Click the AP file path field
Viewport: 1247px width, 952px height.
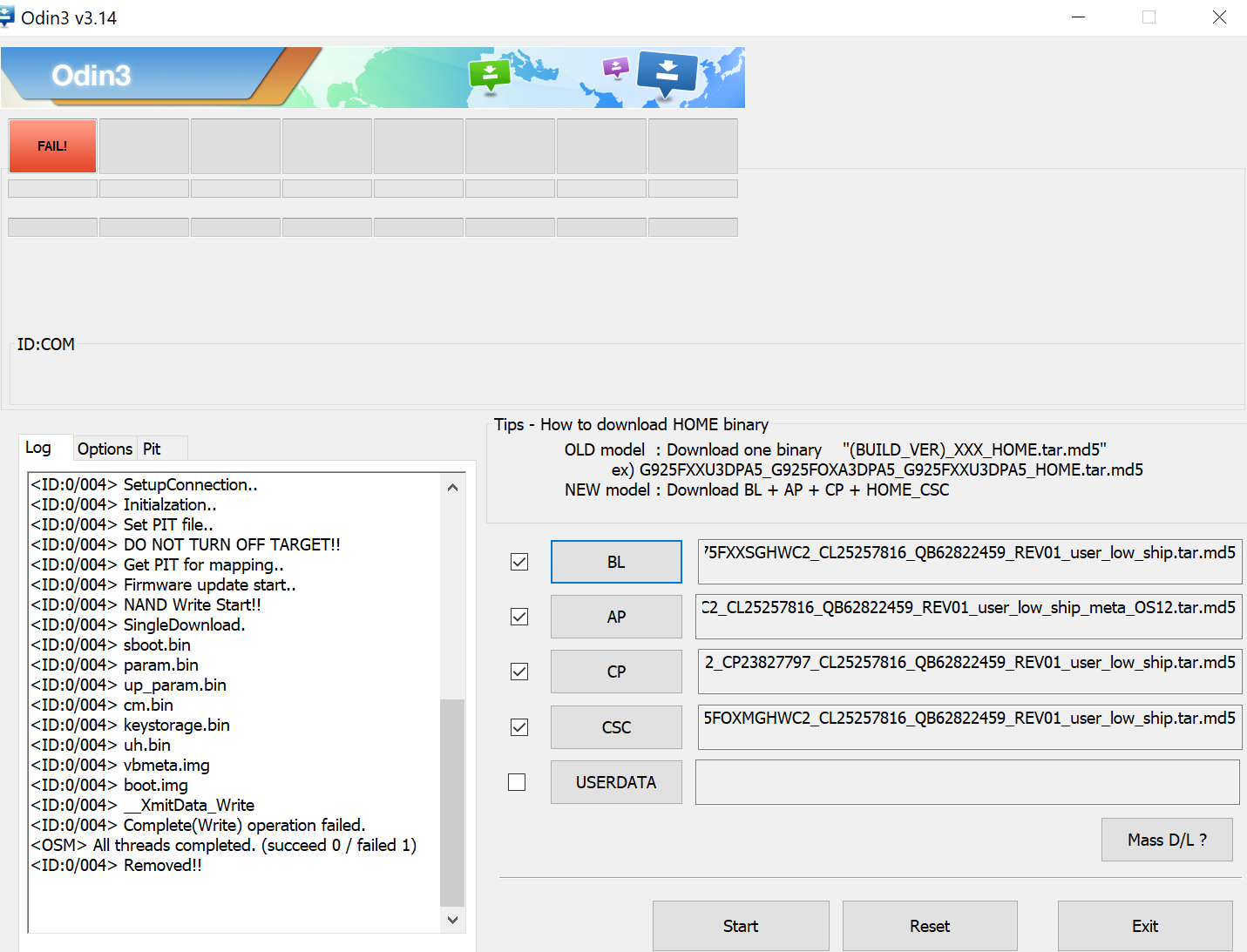click(x=970, y=617)
